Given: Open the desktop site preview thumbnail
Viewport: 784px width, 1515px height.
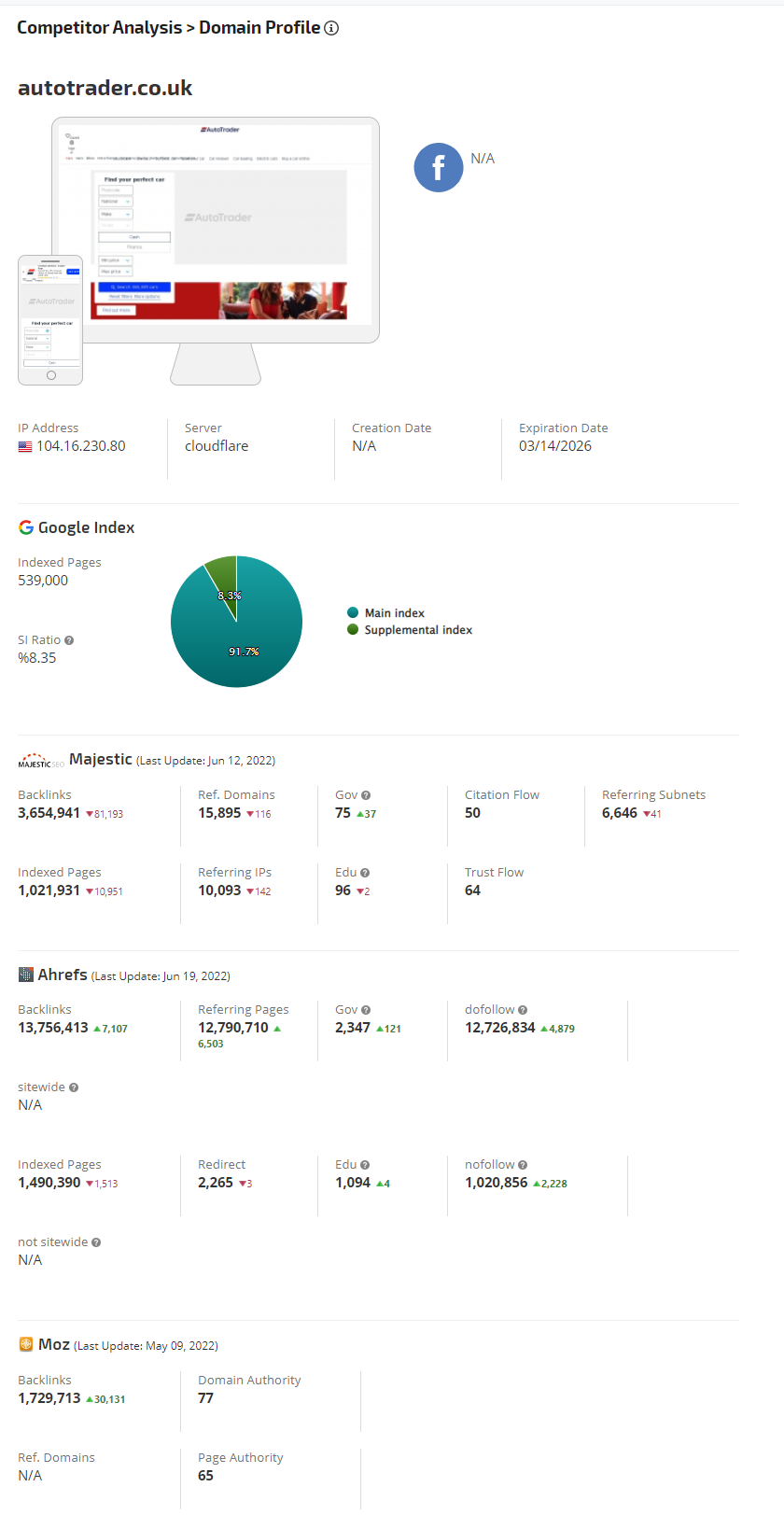Looking at the screenshot, I should tap(224, 229).
